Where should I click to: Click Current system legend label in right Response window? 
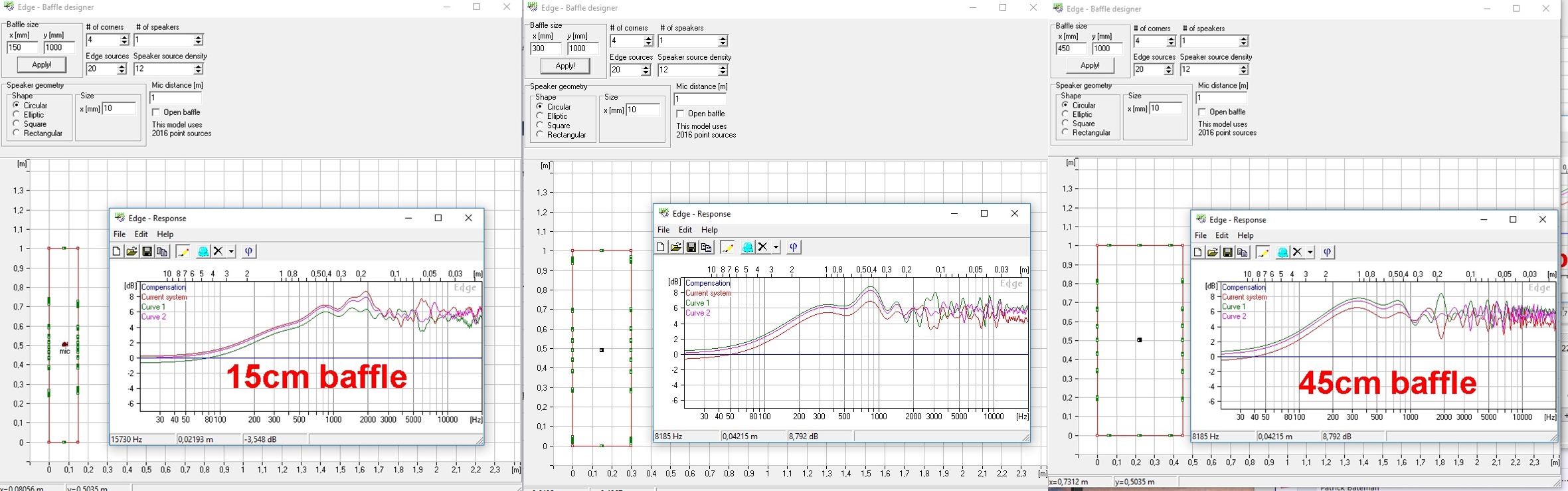tap(1245, 298)
